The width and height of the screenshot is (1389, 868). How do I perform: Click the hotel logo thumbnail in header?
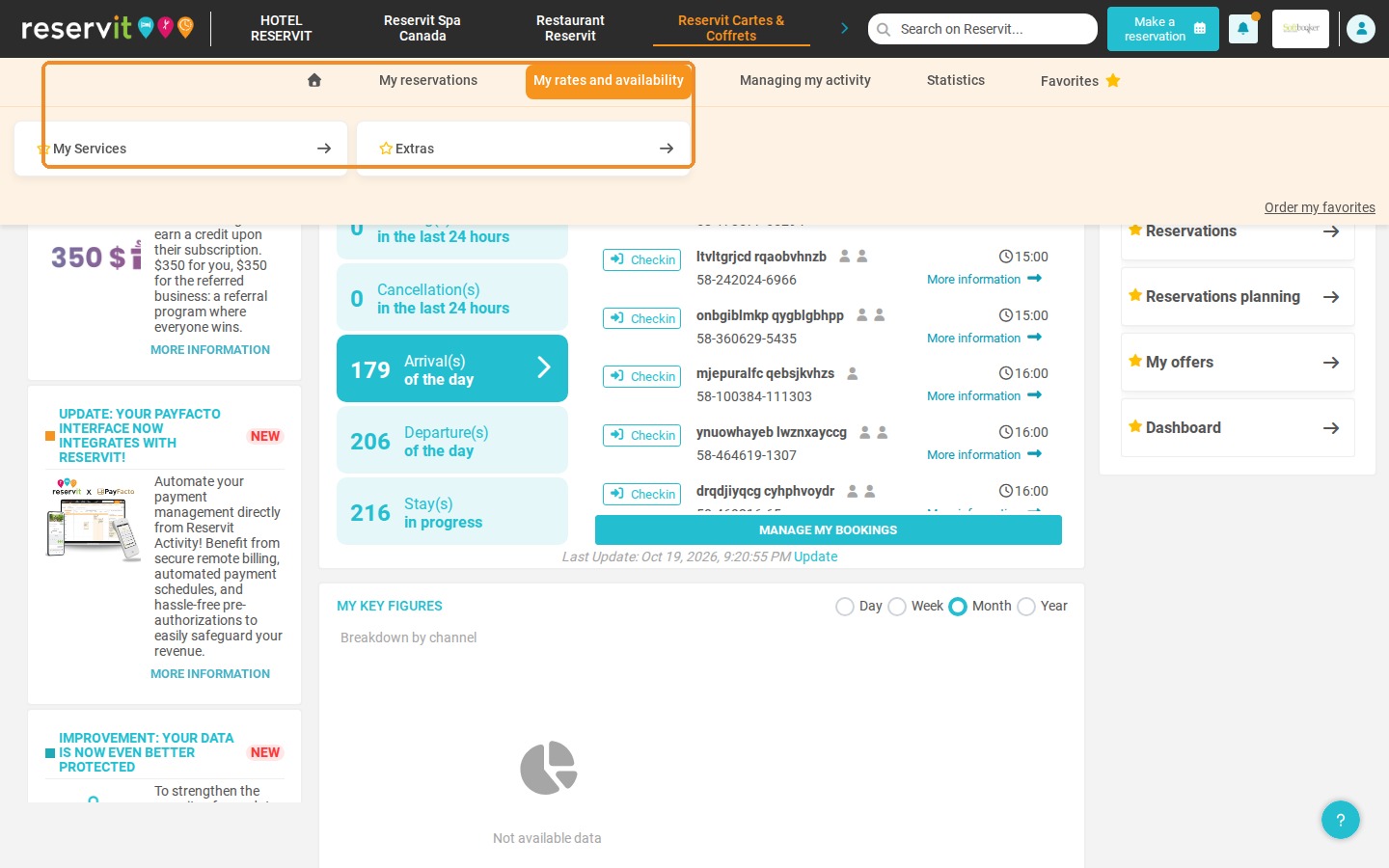[x=1300, y=29]
